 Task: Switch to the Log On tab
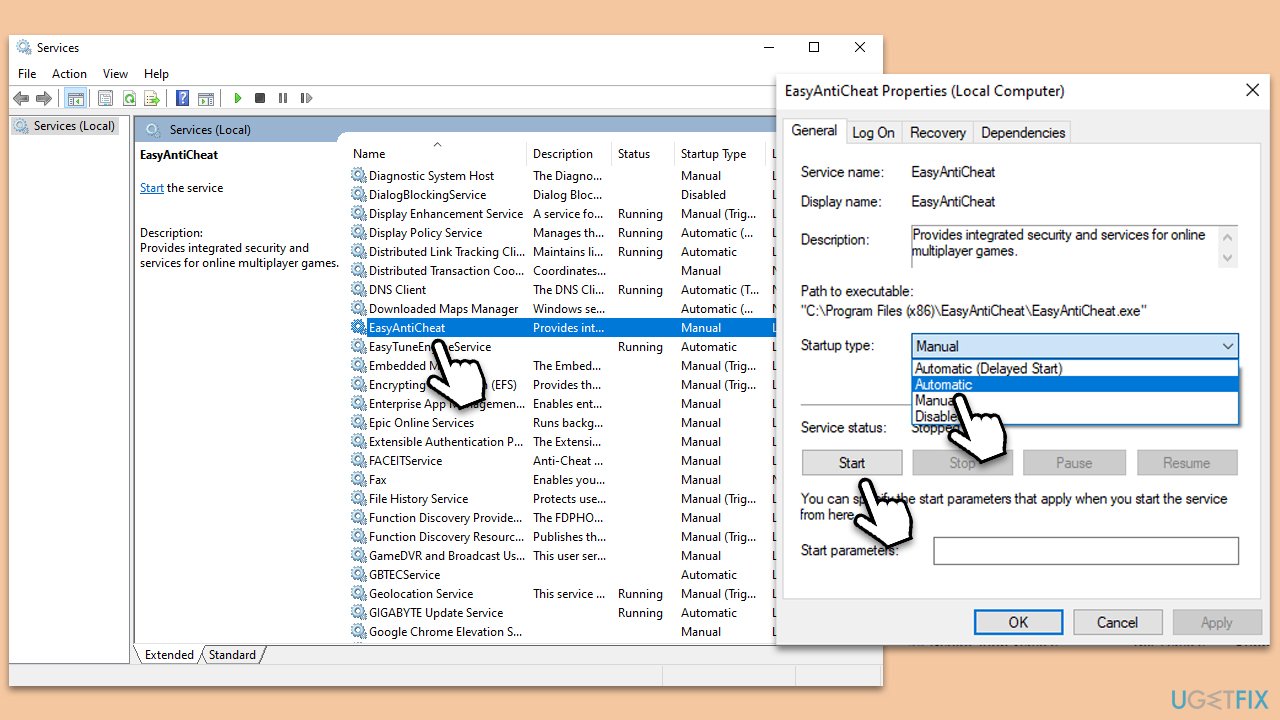click(873, 131)
